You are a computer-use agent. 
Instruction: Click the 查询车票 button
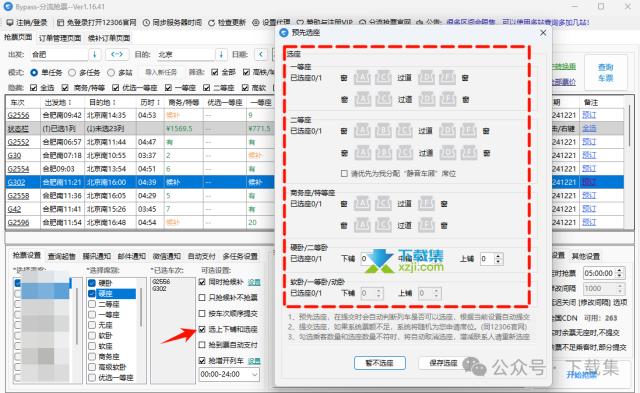[x=606, y=72]
